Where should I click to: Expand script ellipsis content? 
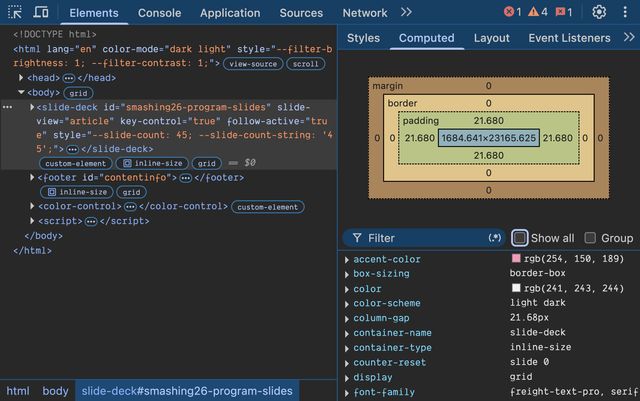click(x=91, y=222)
